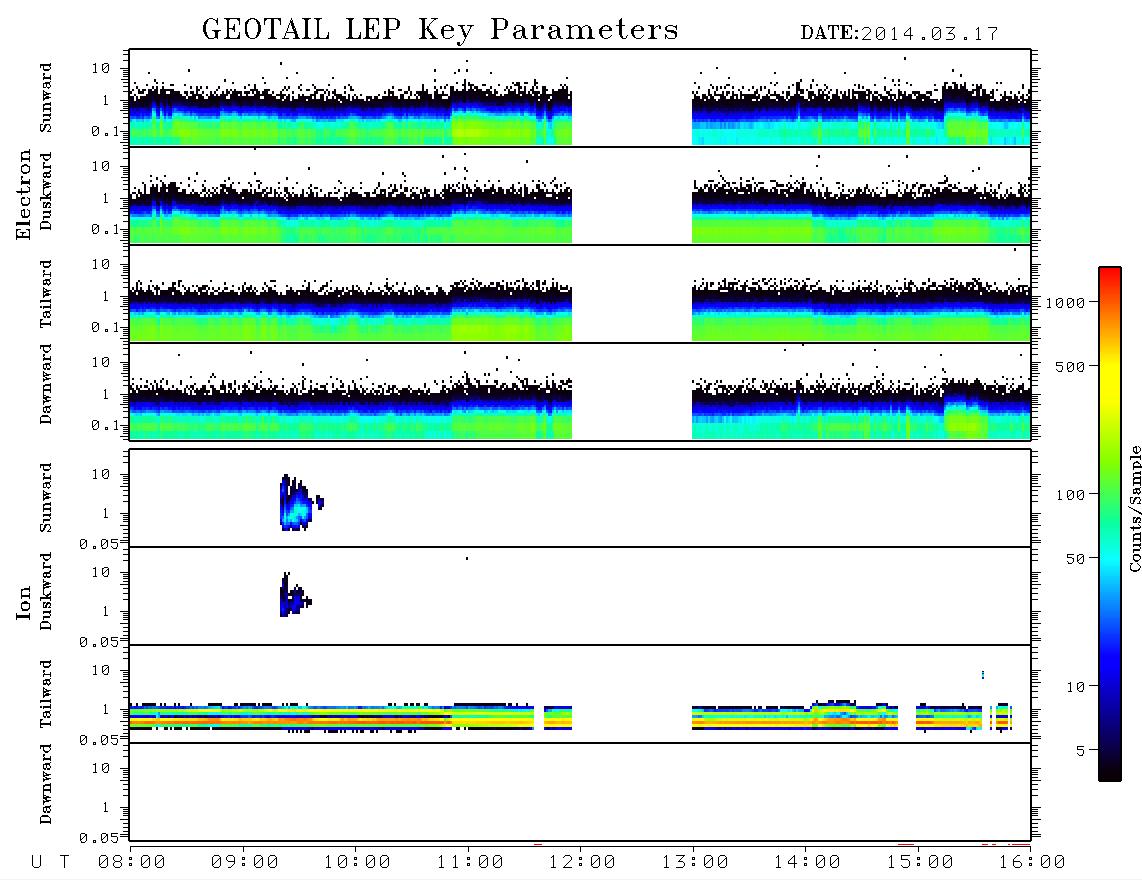The width and height of the screenshot is (1142, 880).
Task: Click the 10:00 time axis label
Action: (357, 863)
